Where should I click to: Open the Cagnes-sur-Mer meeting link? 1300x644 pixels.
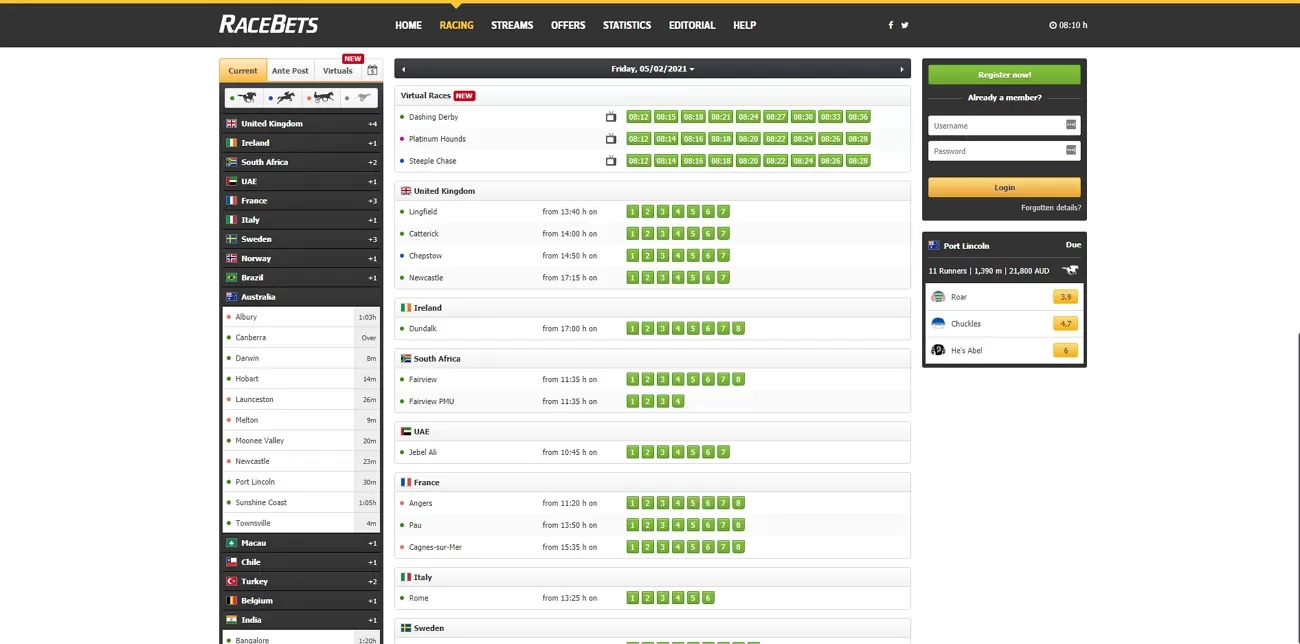click(435, 548)
